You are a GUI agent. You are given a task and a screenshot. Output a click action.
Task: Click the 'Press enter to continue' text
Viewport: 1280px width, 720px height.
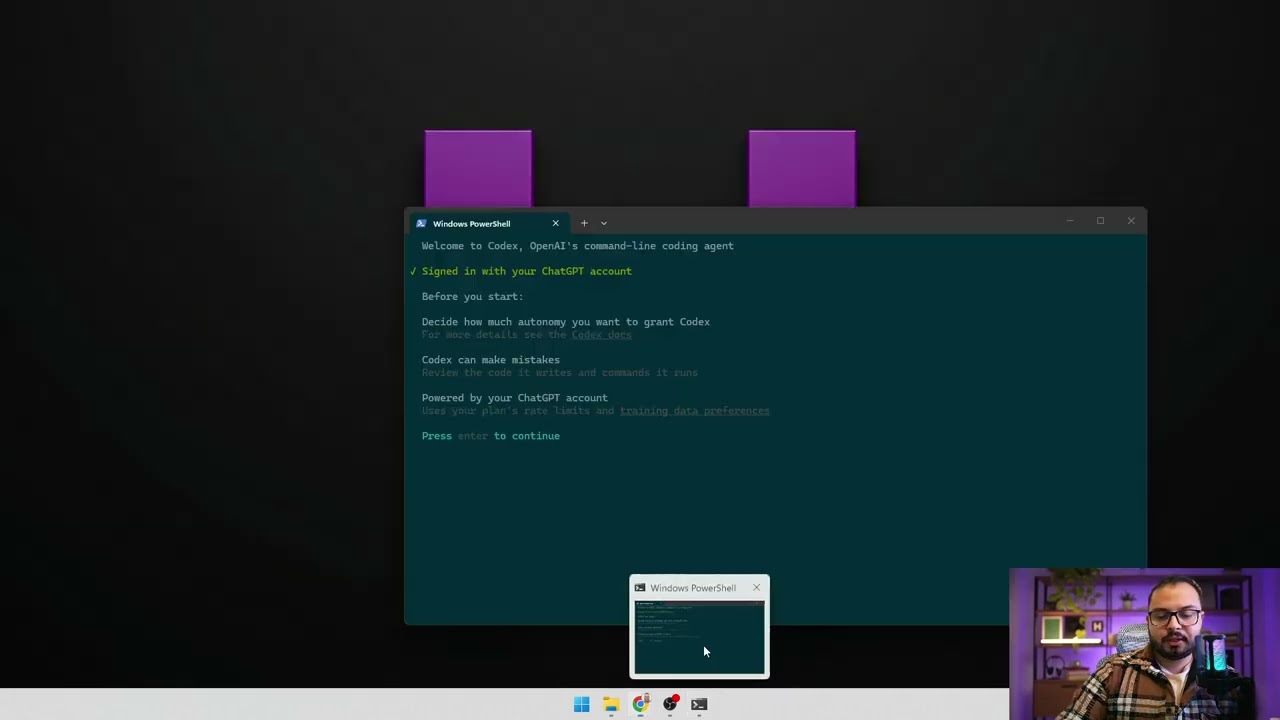pos(490,436)
